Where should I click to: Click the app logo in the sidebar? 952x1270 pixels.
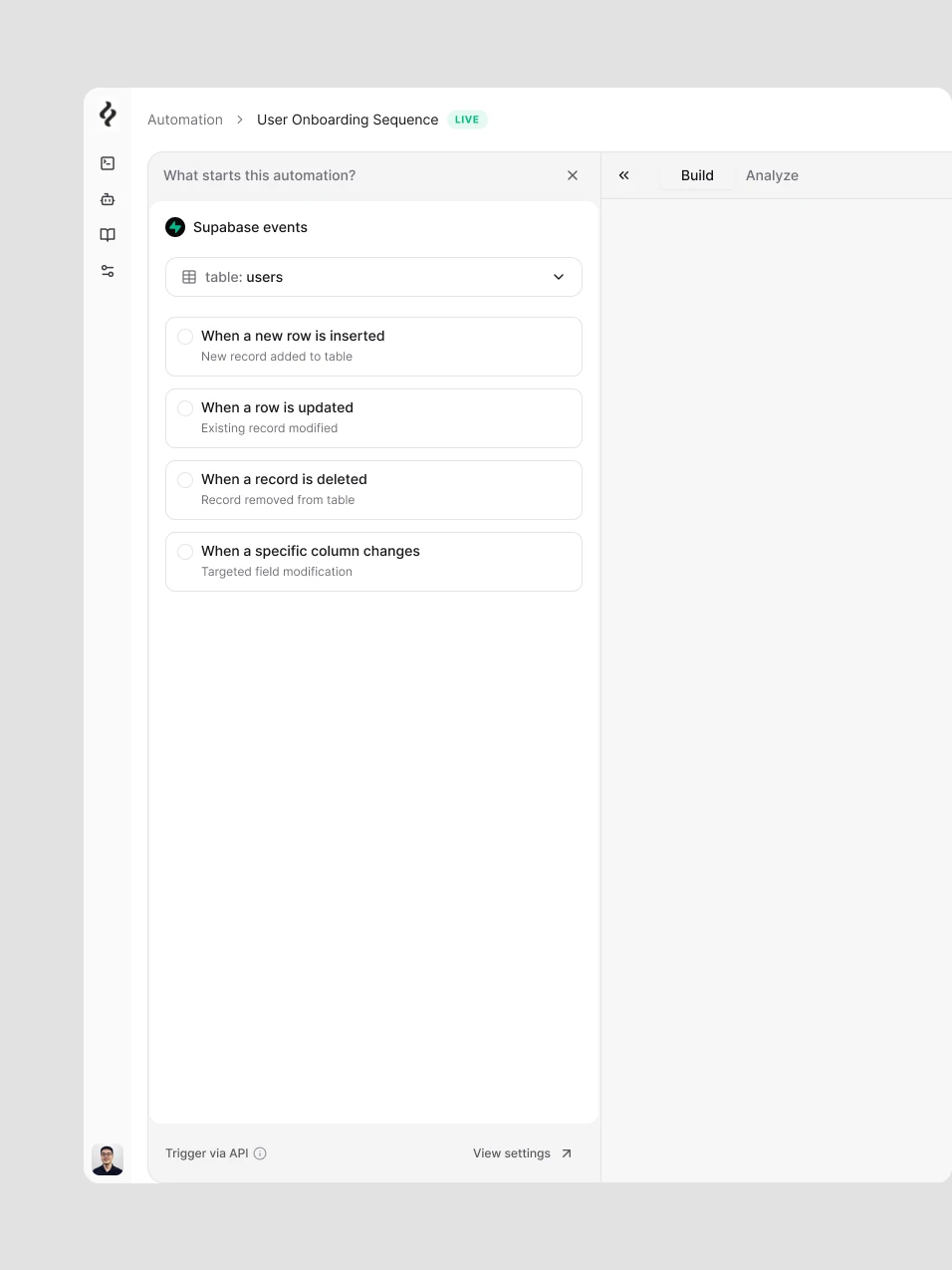point(108,115)
